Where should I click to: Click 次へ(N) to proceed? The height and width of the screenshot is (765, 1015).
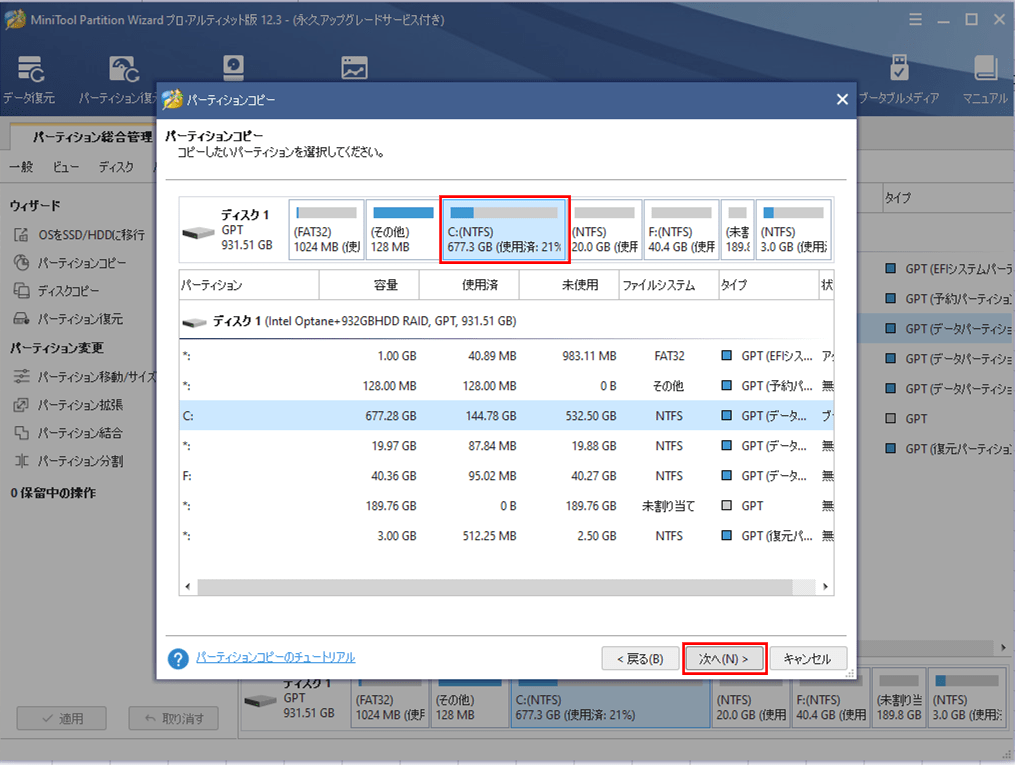(724, 659)
